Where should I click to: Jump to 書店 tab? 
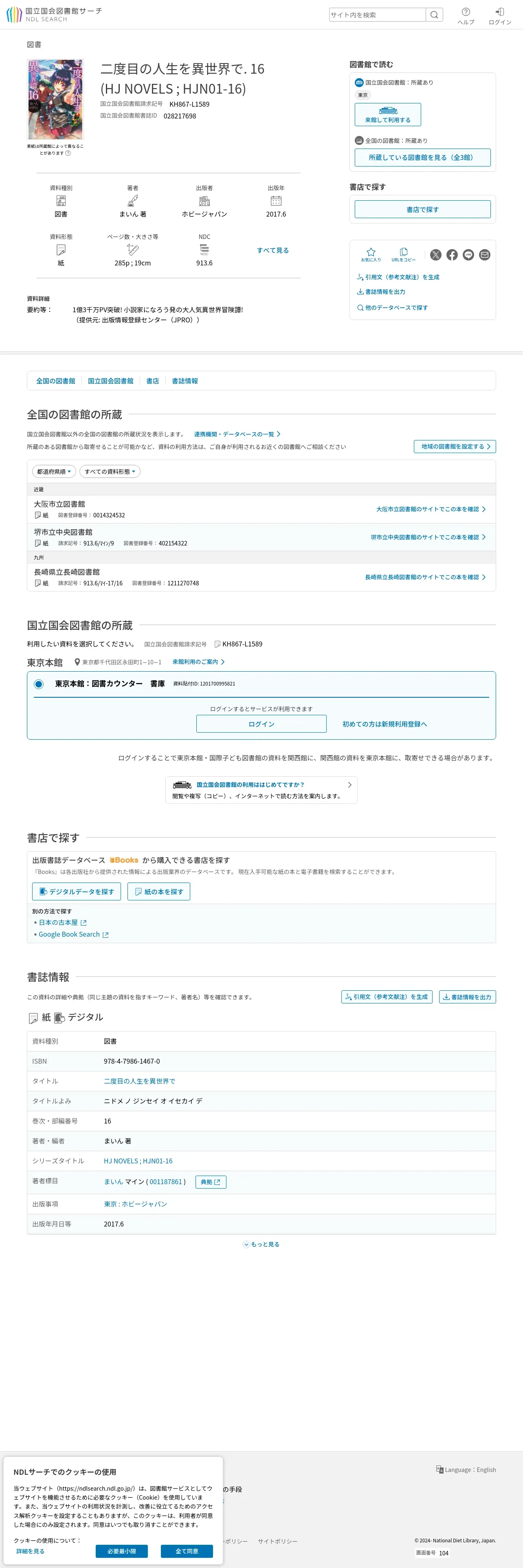tap(153, 381)
